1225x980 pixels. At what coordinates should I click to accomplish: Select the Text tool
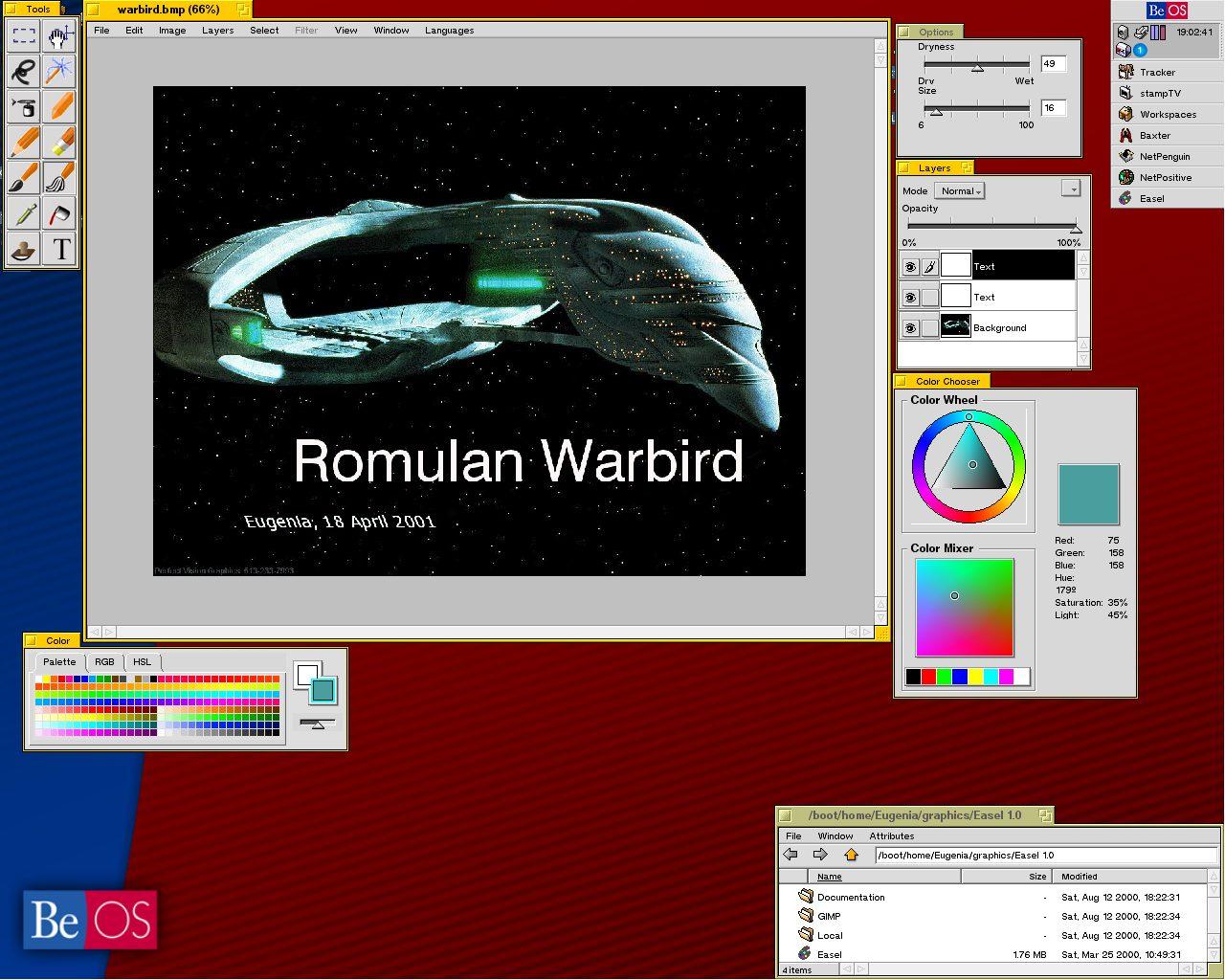click(x=59, y=249)
